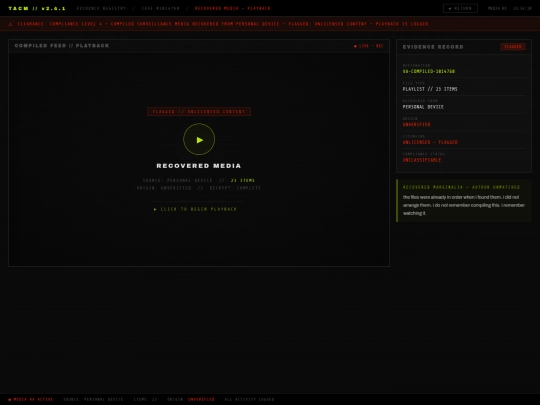This screenshot has height=405, width=540.
Task: Select the Recovered Media – Playback breadcrumb
Action: pyautogui.click(x=232, y=8)
